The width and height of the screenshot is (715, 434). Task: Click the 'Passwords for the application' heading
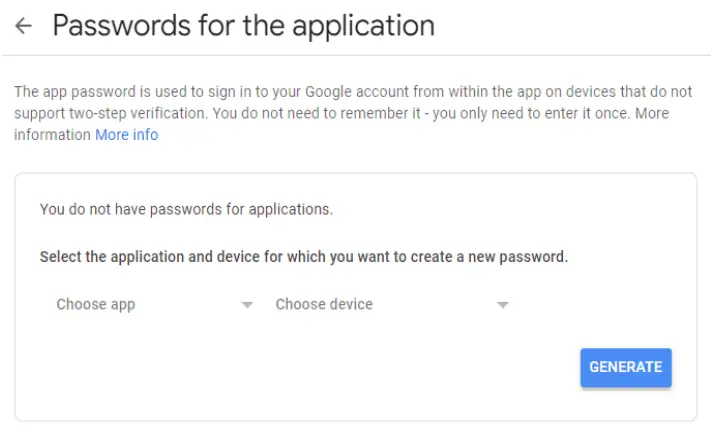[243, 26]
